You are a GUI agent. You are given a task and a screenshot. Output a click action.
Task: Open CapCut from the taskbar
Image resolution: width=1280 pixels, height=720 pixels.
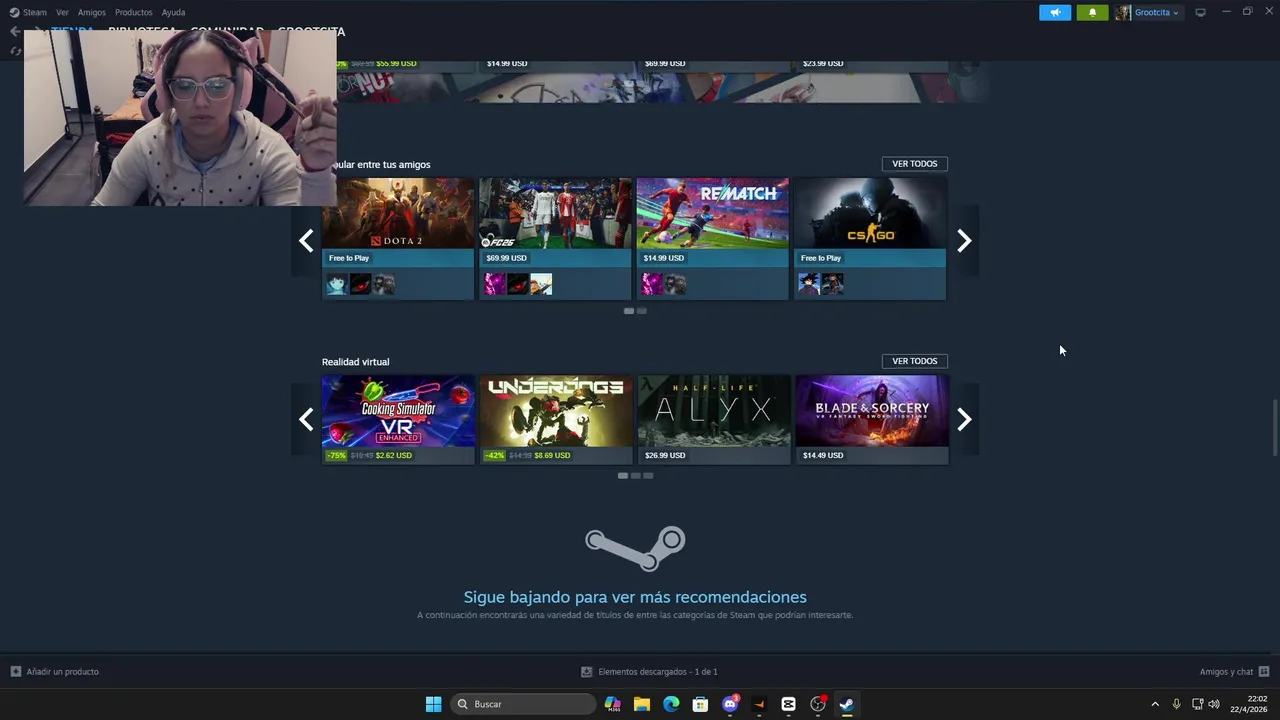(x=788, y=704)
